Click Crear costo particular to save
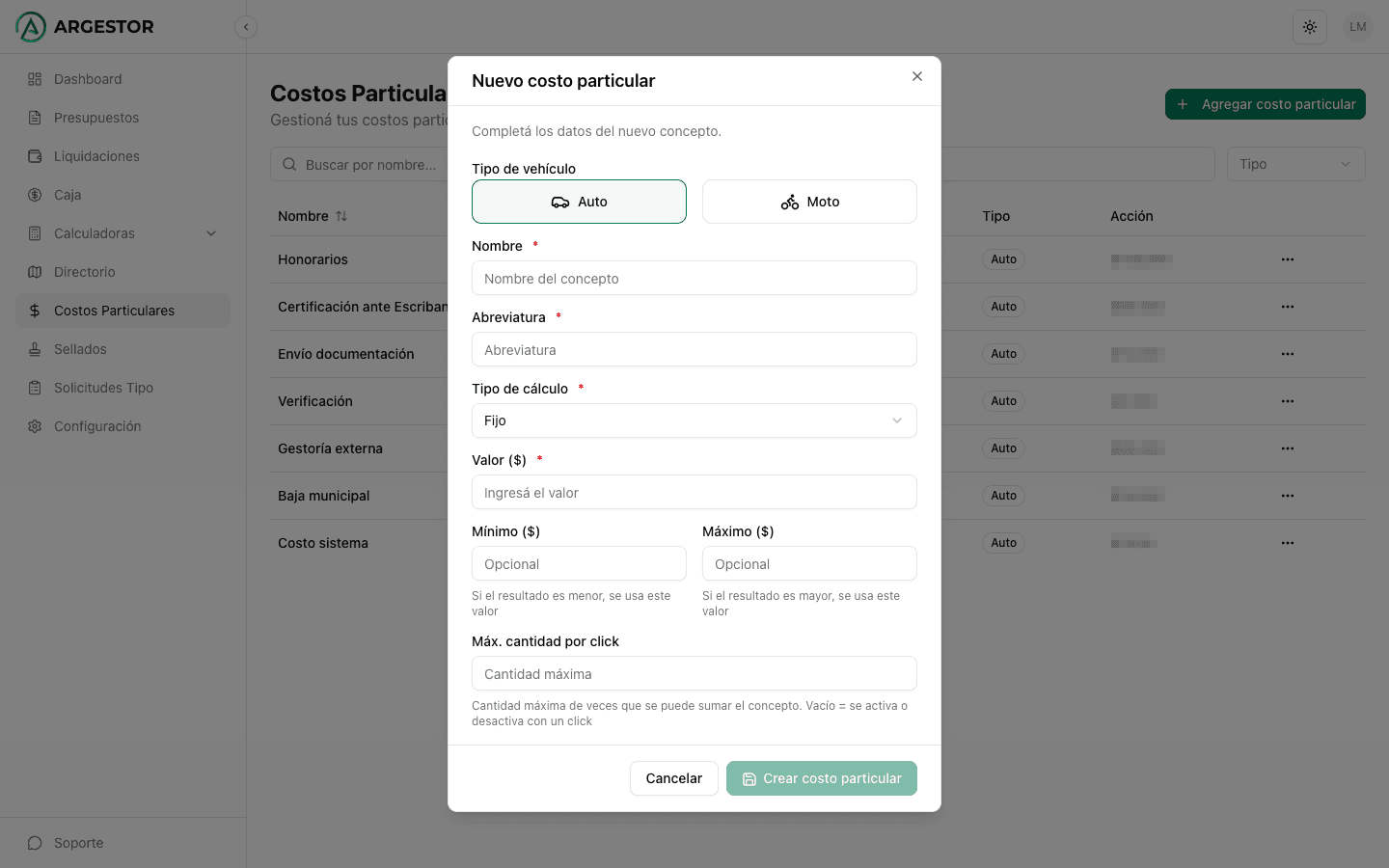1389x868 pixels. [821, 778]
